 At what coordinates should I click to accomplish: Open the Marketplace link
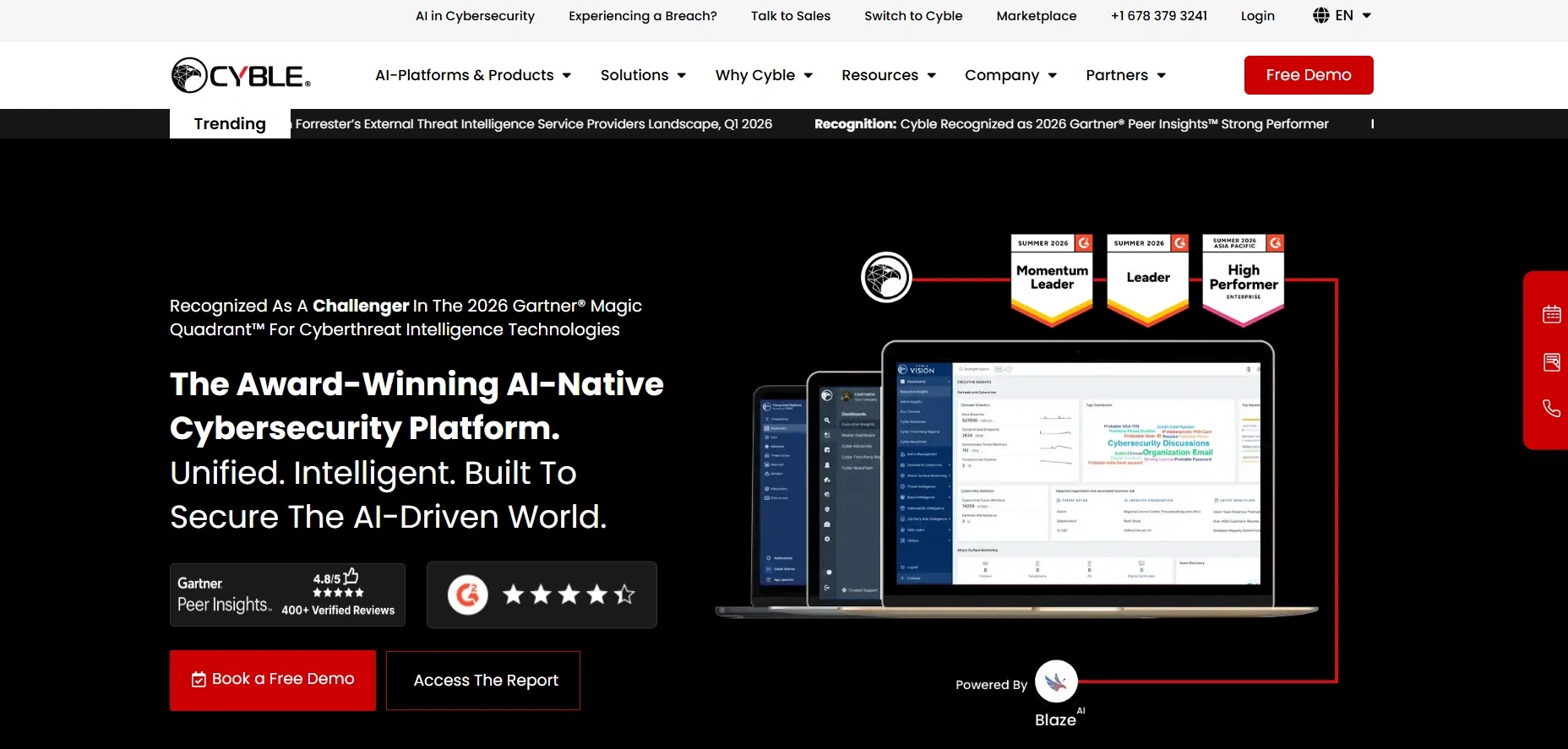point(1037,15)
